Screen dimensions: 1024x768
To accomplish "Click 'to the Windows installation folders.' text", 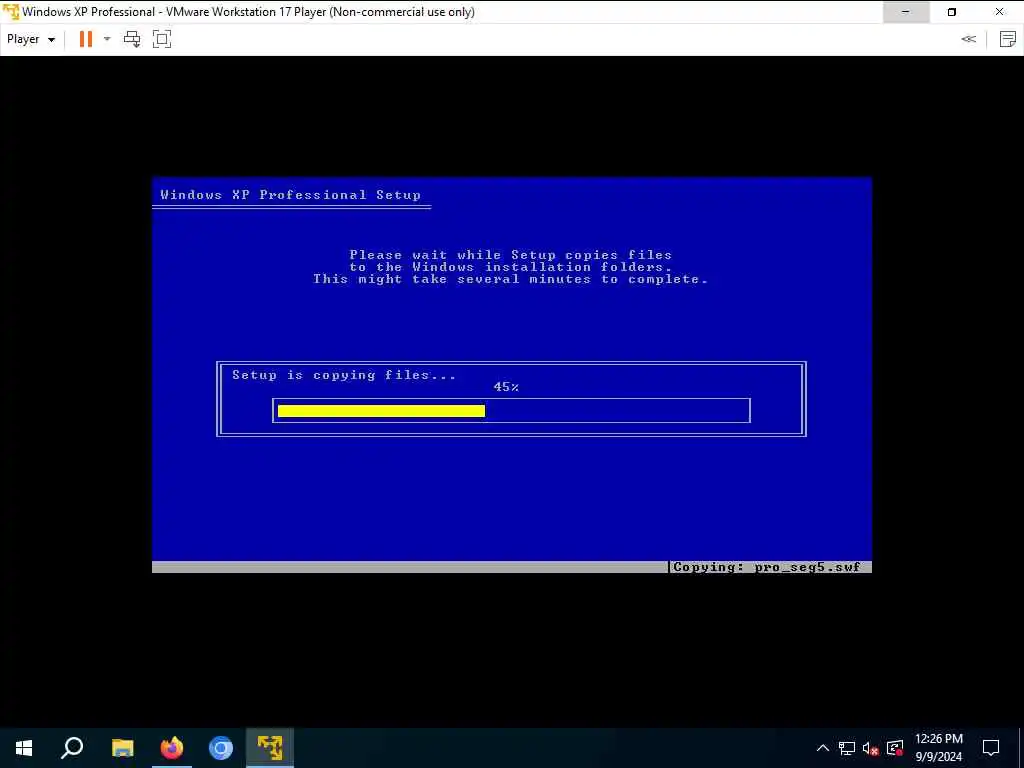I will [x=511, y=266].
